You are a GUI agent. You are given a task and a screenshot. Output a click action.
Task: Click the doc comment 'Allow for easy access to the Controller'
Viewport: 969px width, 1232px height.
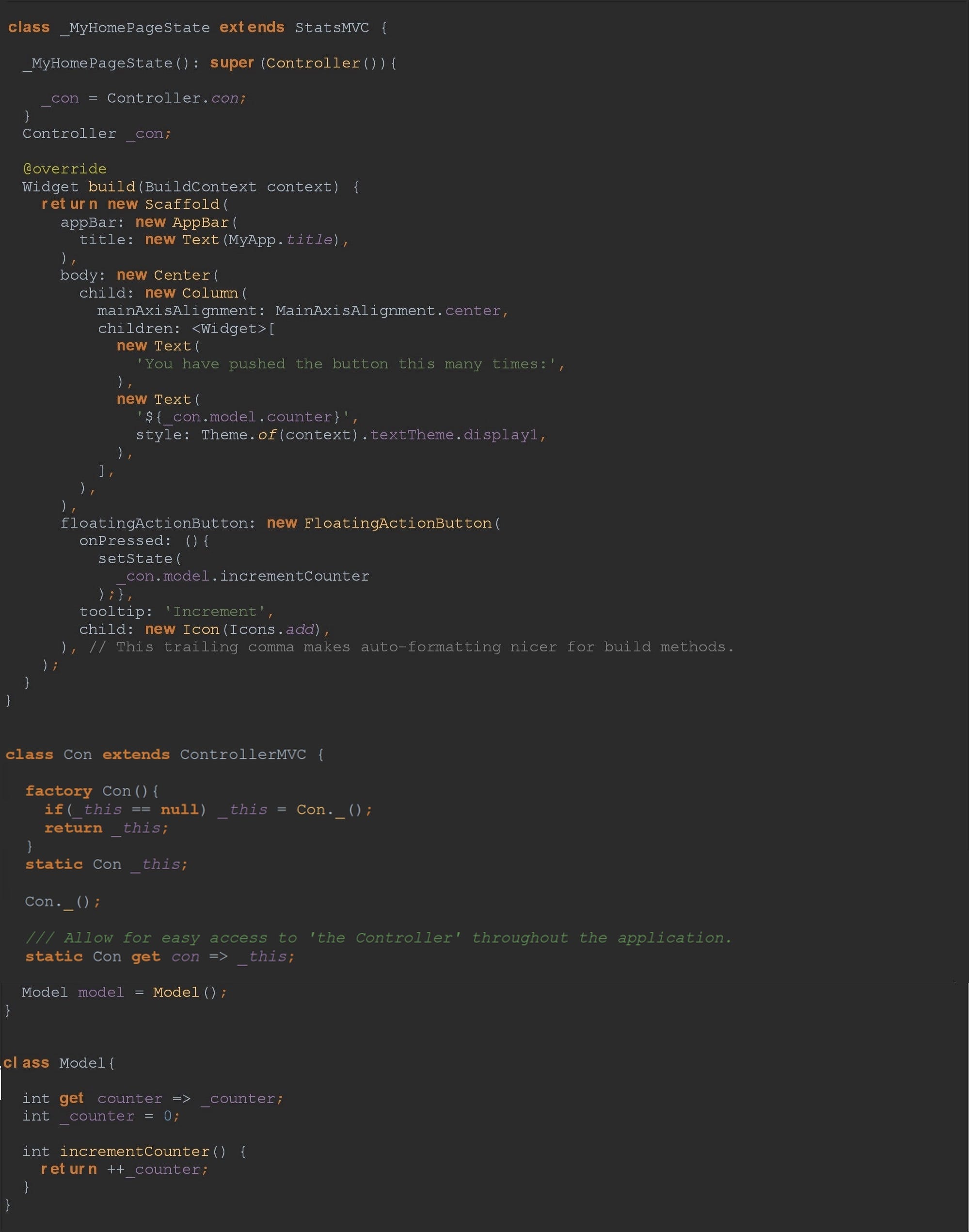click(x=379, y=938)
